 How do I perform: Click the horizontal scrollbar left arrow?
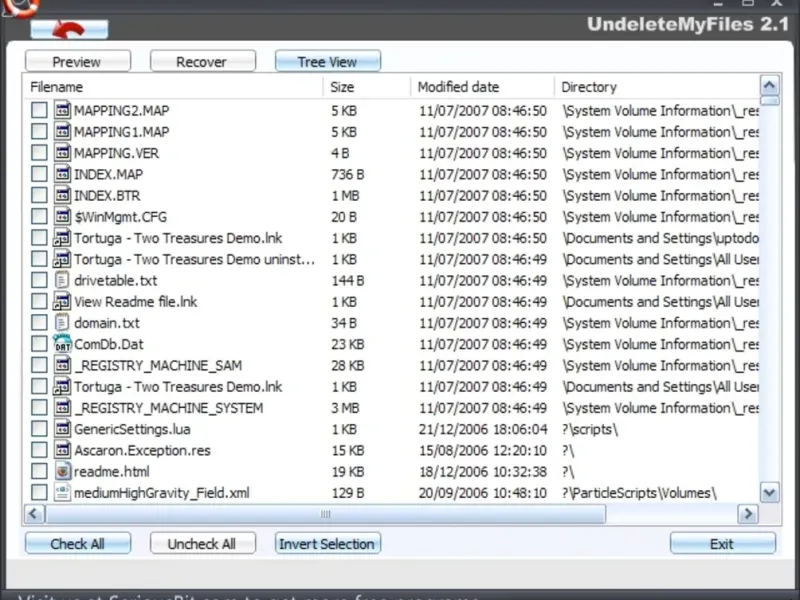pos(34,514)
